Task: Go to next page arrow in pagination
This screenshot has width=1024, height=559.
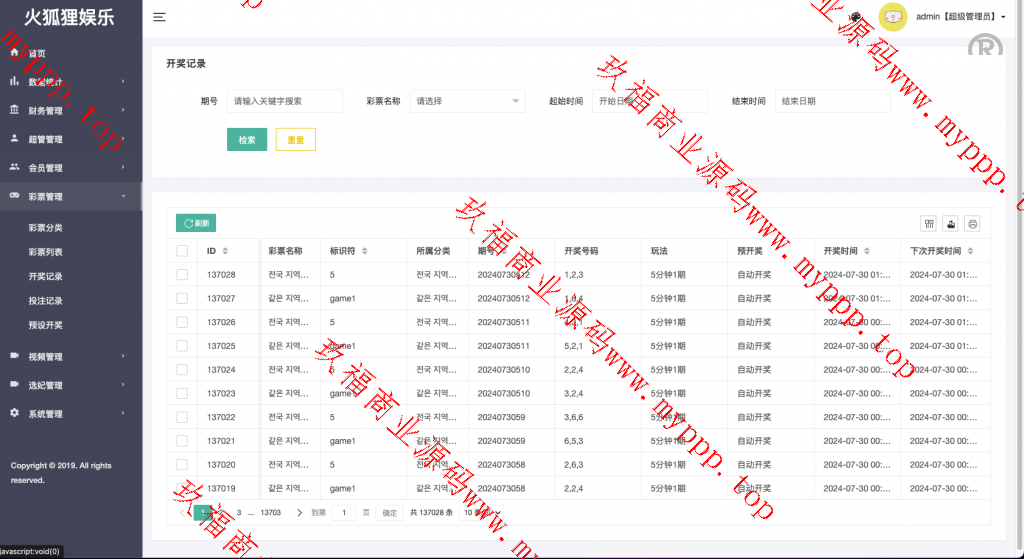Action: [299, 513]
